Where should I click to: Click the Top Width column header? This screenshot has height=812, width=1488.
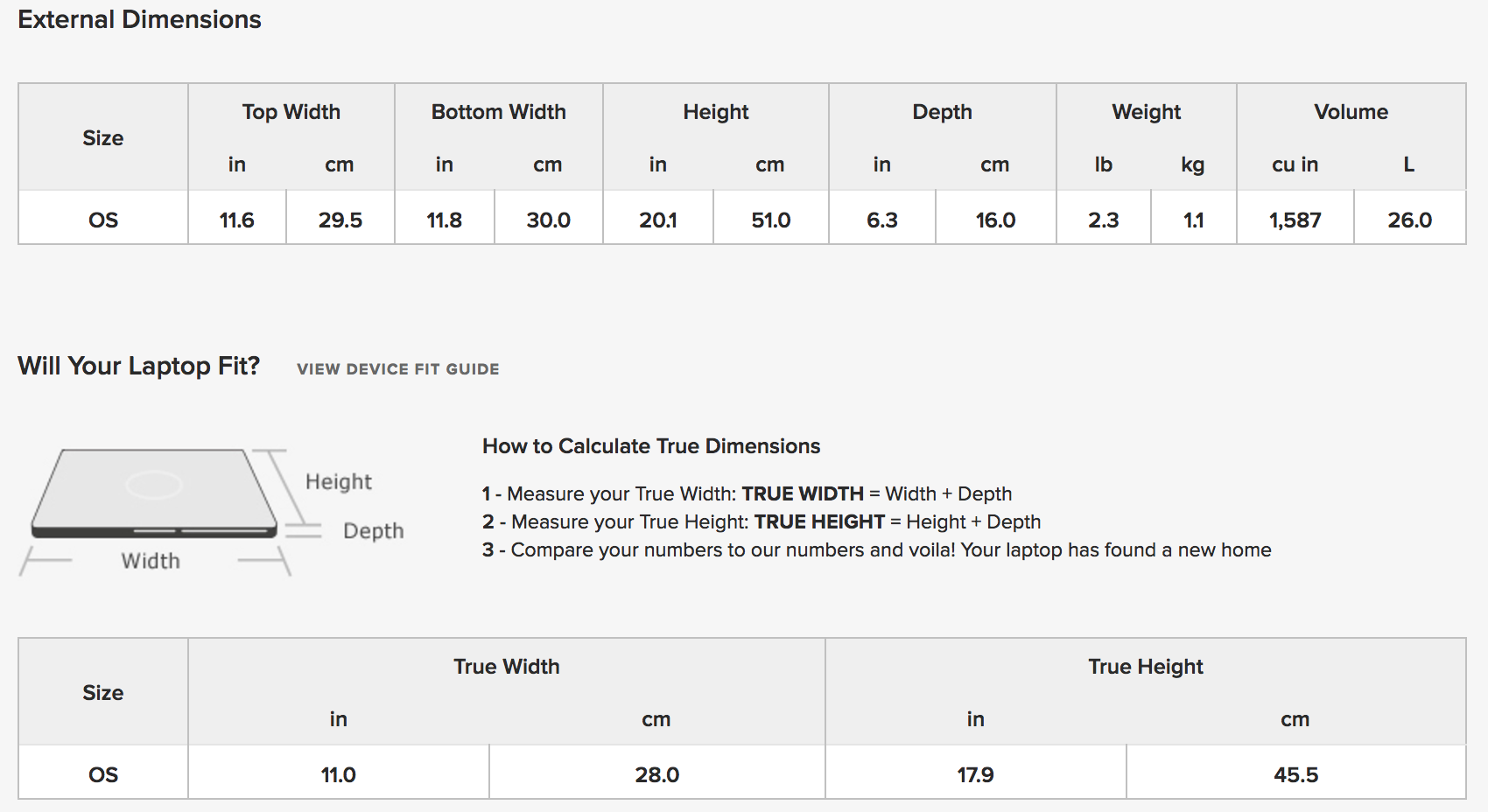291,112
